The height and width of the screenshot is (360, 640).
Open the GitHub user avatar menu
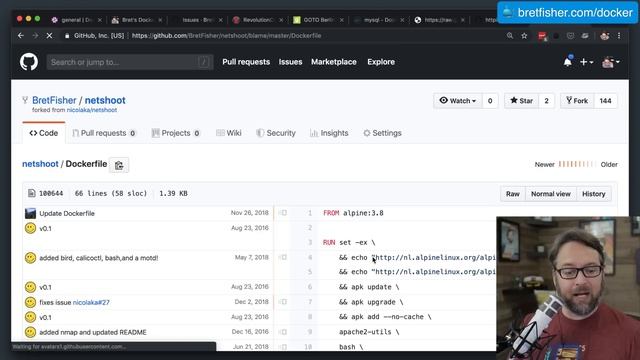click(611, 62)
